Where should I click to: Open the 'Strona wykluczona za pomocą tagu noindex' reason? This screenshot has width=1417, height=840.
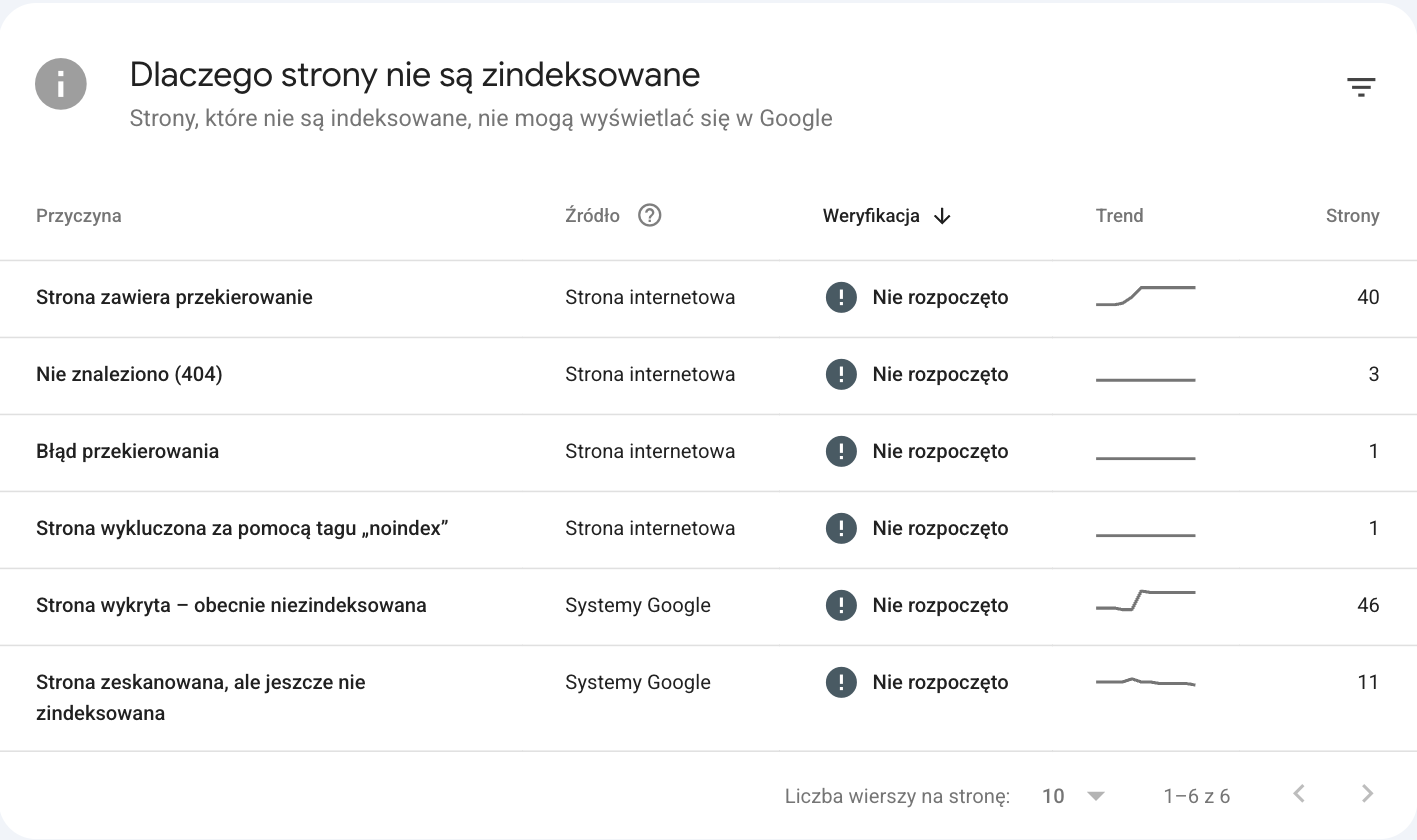click(242, 528)
